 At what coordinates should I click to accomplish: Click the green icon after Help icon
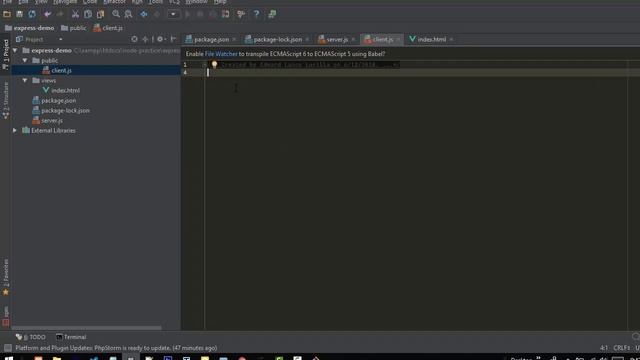click(x=272, y=14)
